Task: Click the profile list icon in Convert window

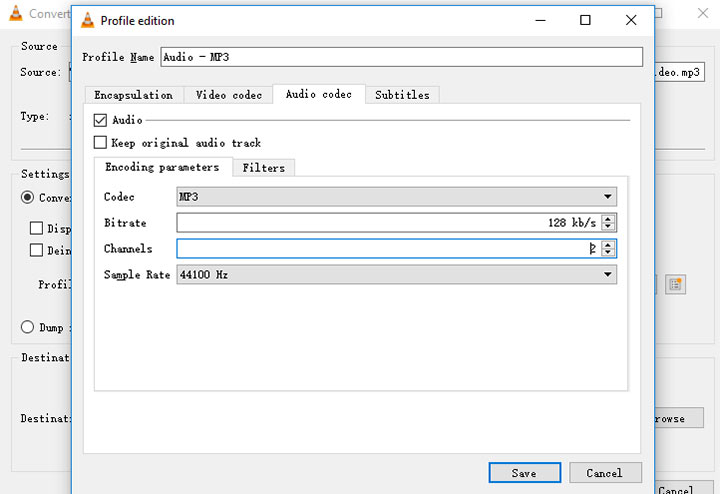Action: click(675, 285)
